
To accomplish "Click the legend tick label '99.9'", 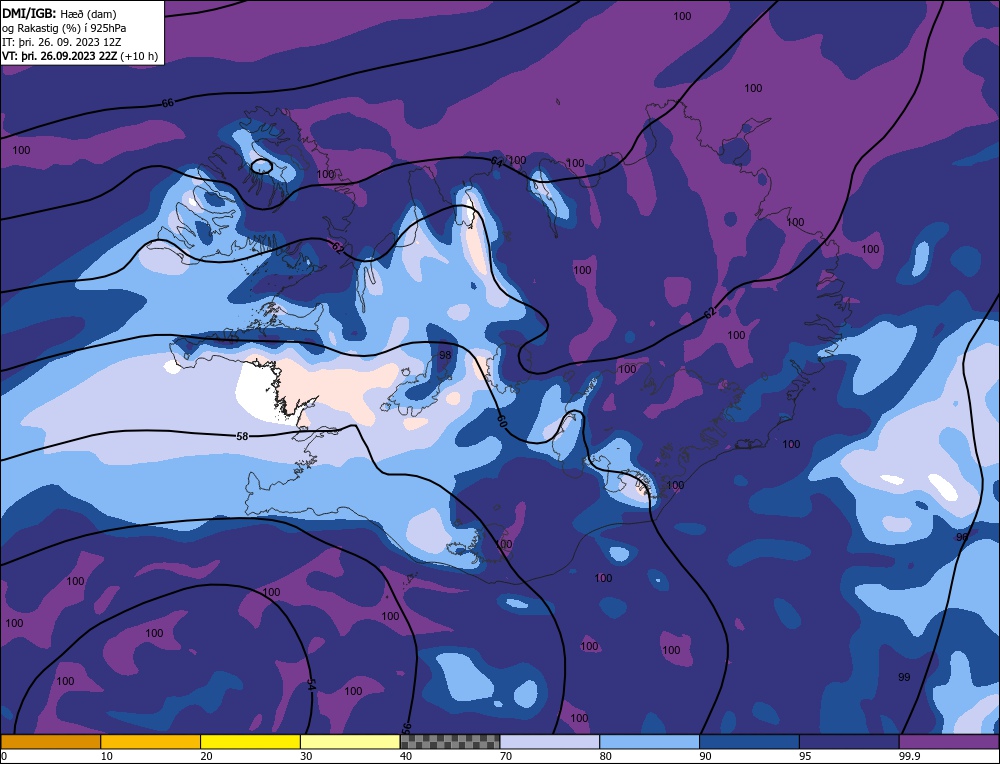I will [x=908, y=756].
